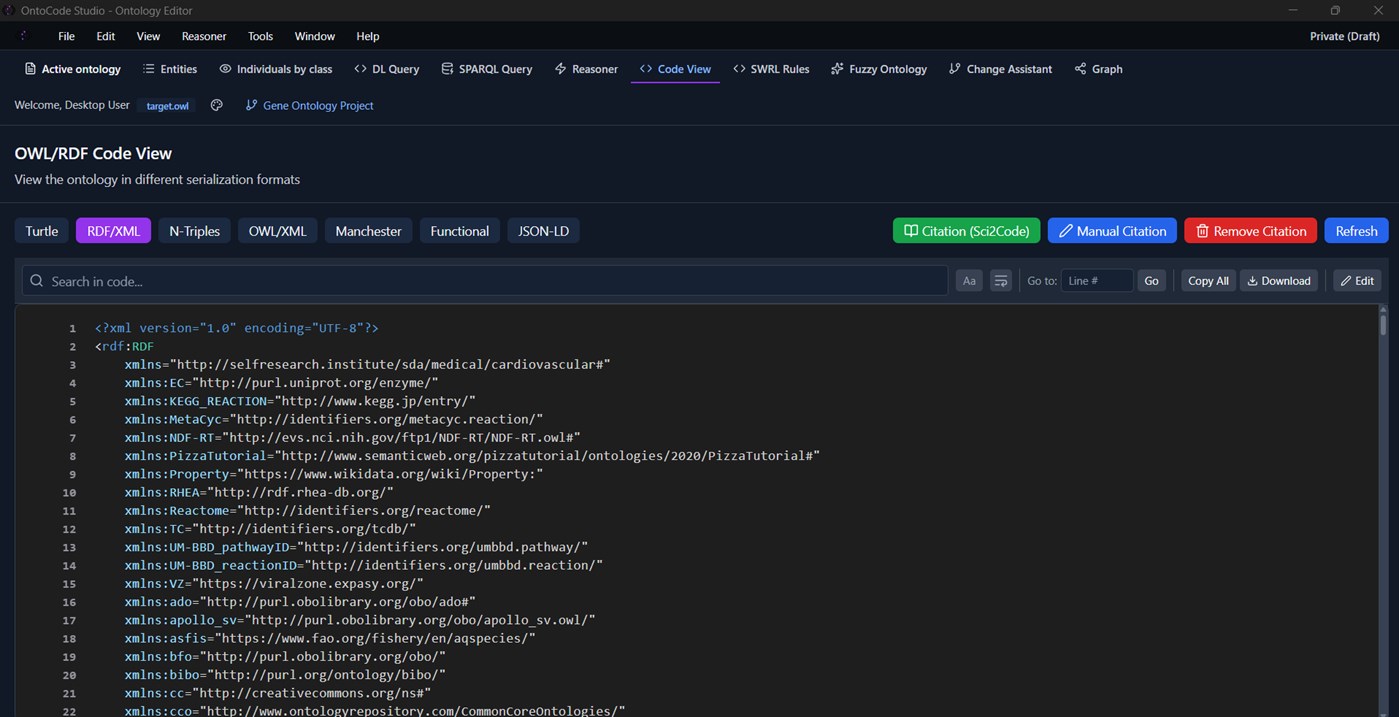Click the xml version declaration line

[x=237, y=328]
